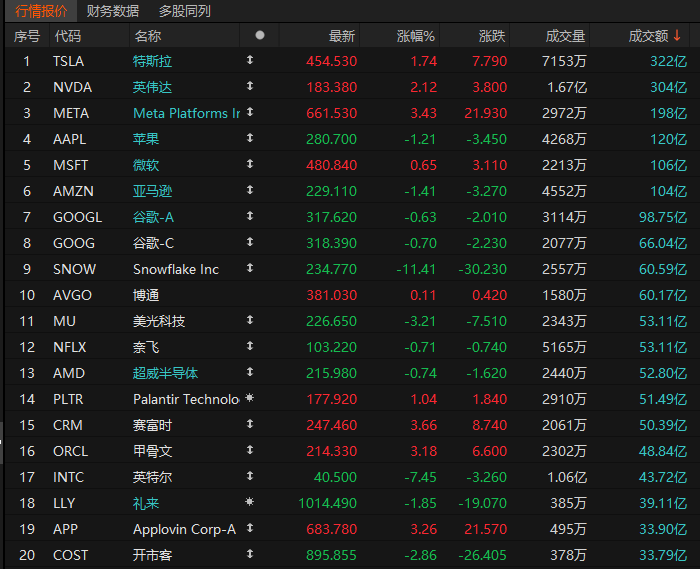Screen dimensions: 700x569
Task: Sort by 序号 column header
Action: coord(27,36)
